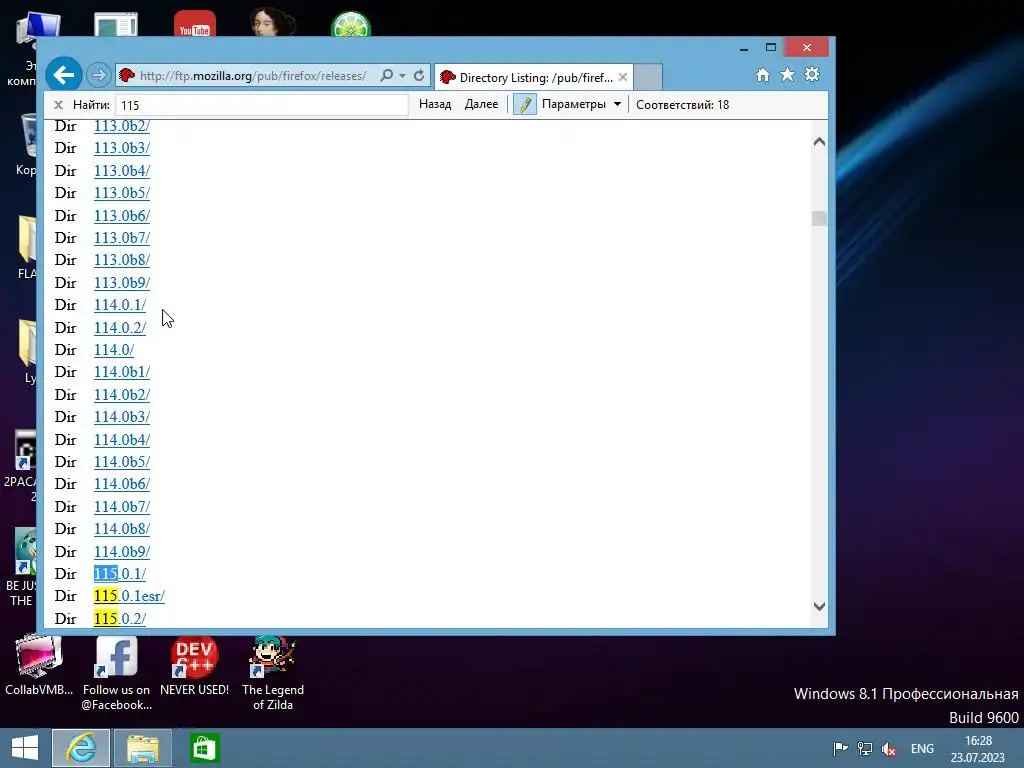This screenshot has width=1024, height=768.
Task: Open the 114.0.2/ directory link
Action: tap(120, 328)
